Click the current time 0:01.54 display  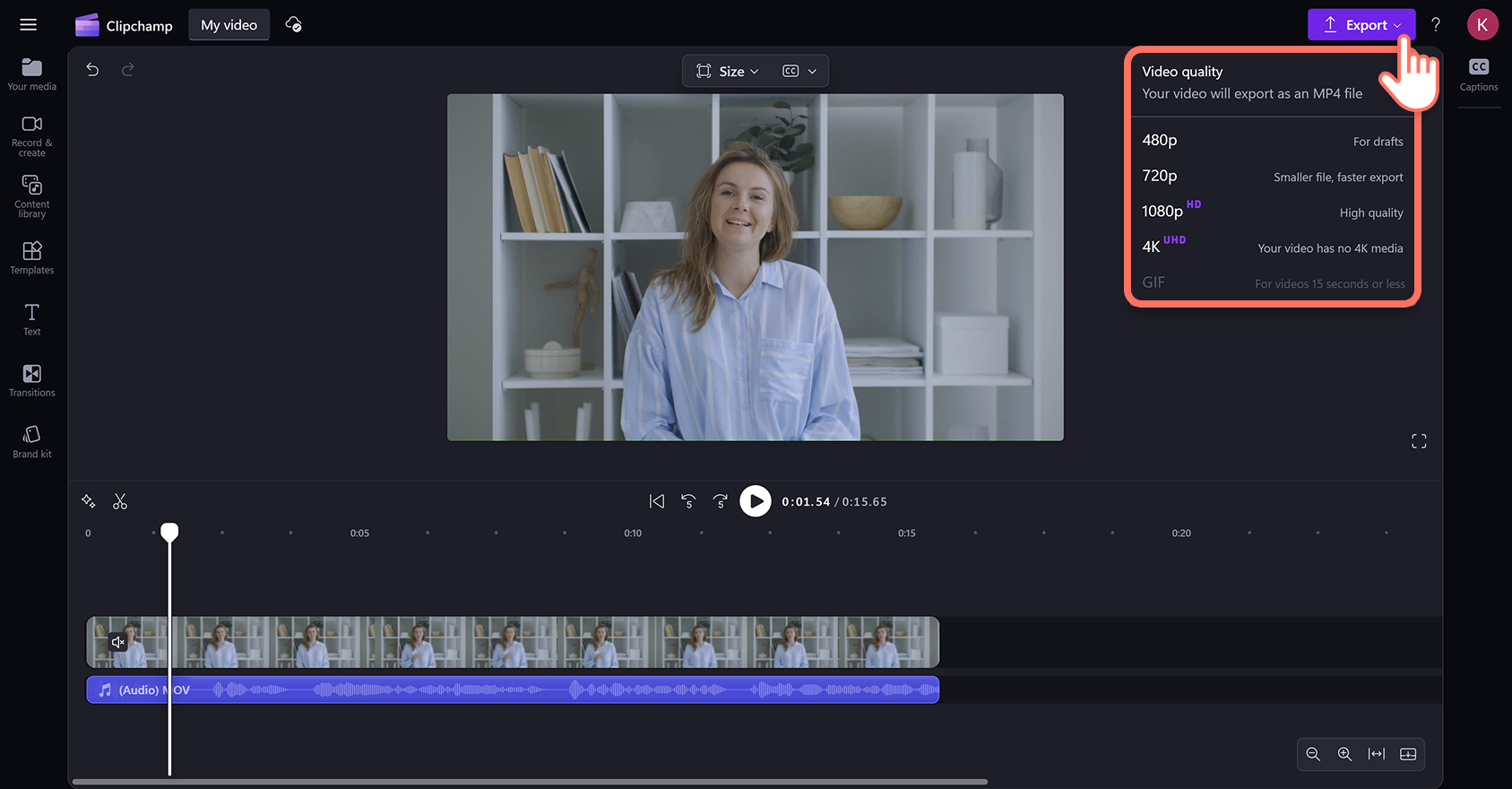click(x=806, y=502)
